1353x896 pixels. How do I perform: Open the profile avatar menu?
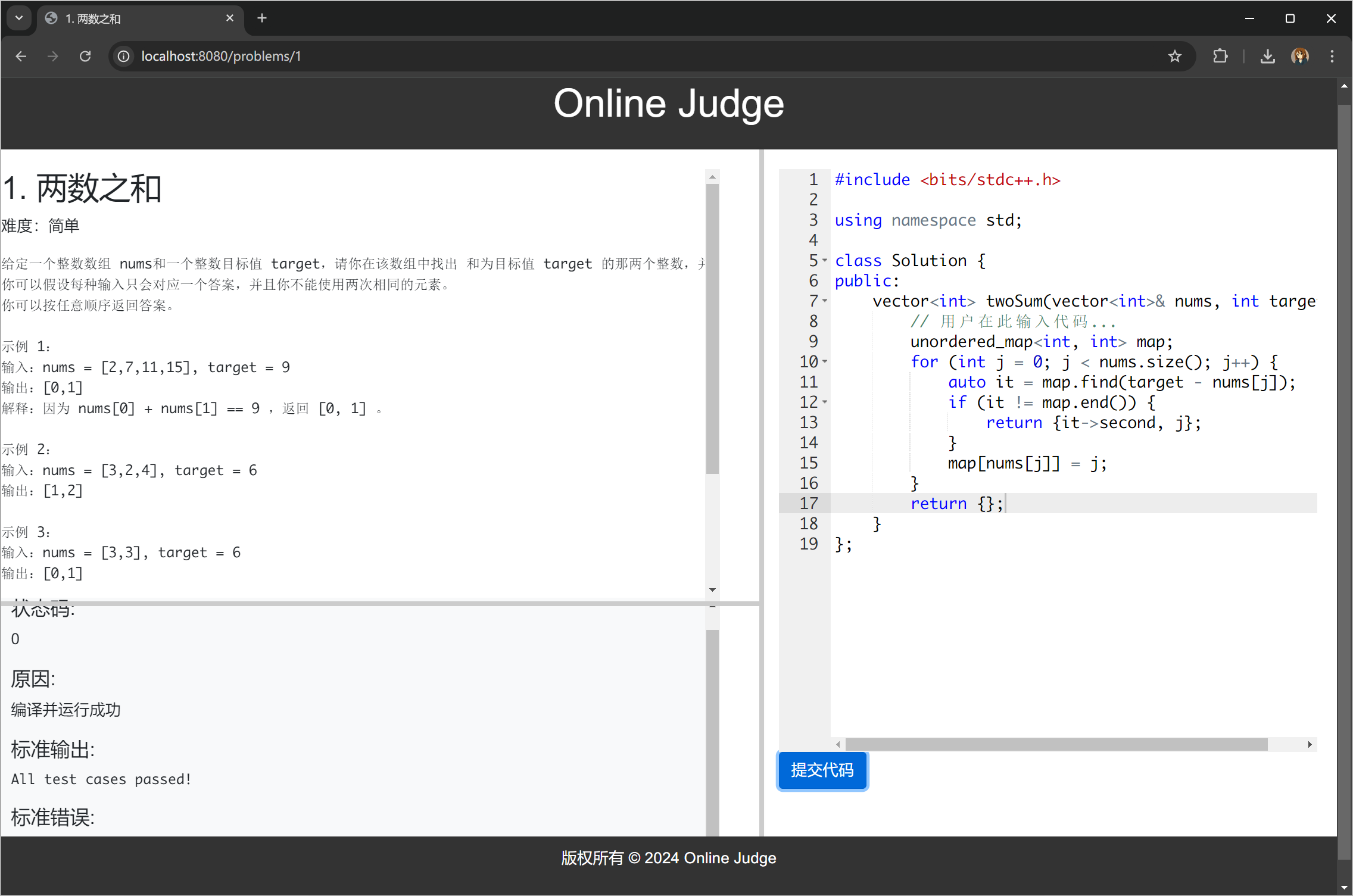(x=1300, y=56)
